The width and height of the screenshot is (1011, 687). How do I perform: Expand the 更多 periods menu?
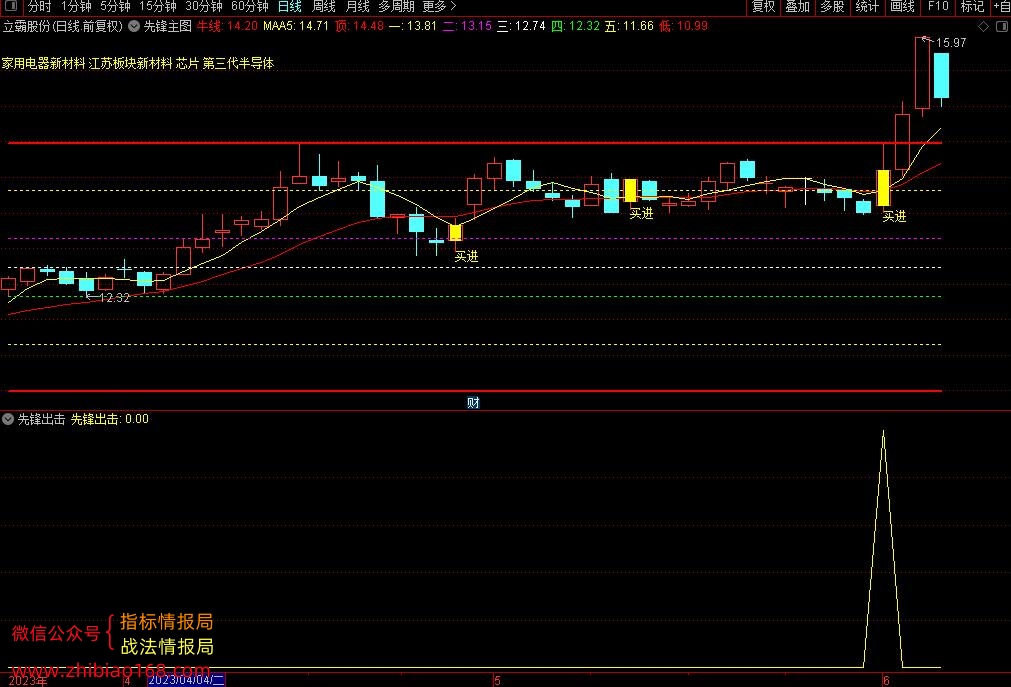click(x=439, y=6)
